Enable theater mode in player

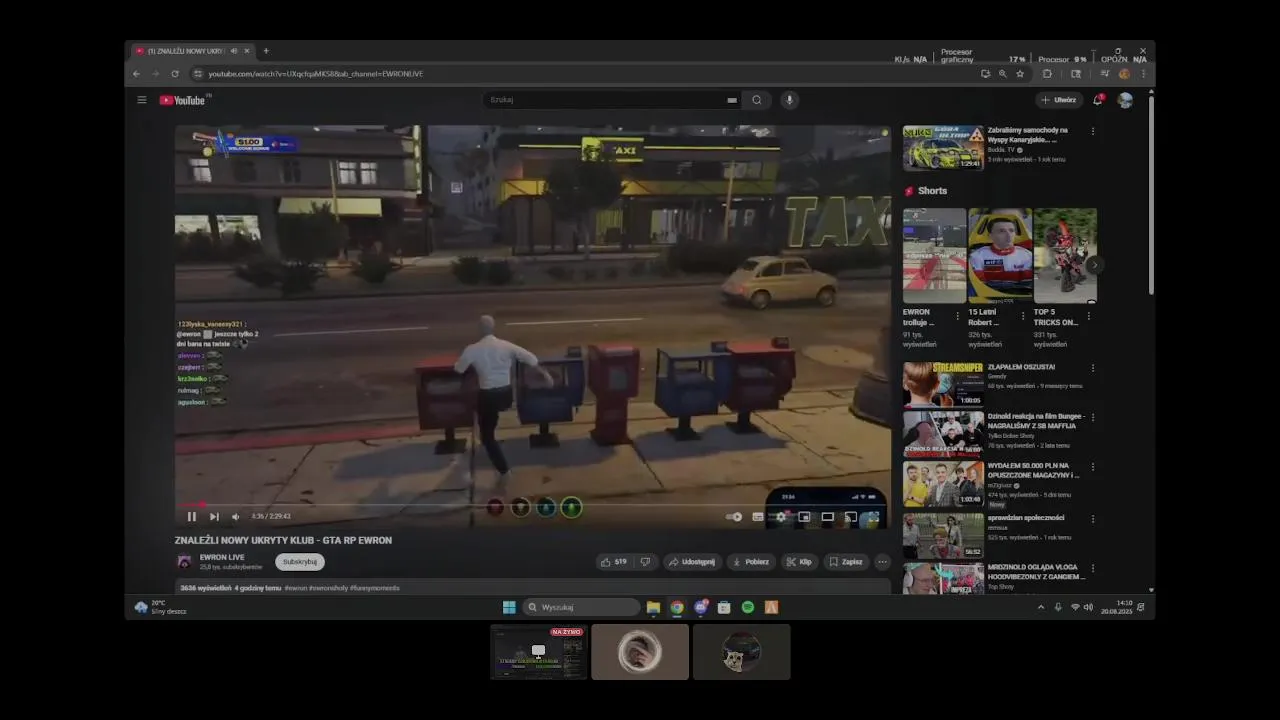click(827, 517)
